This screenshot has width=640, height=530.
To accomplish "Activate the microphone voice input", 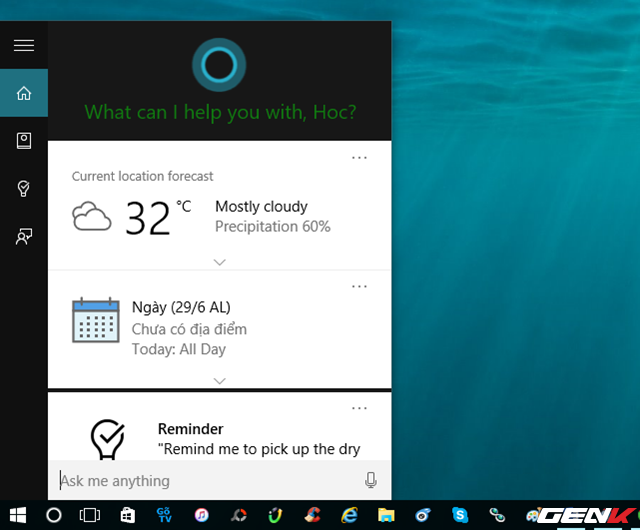I will click(x=371, y=481).
